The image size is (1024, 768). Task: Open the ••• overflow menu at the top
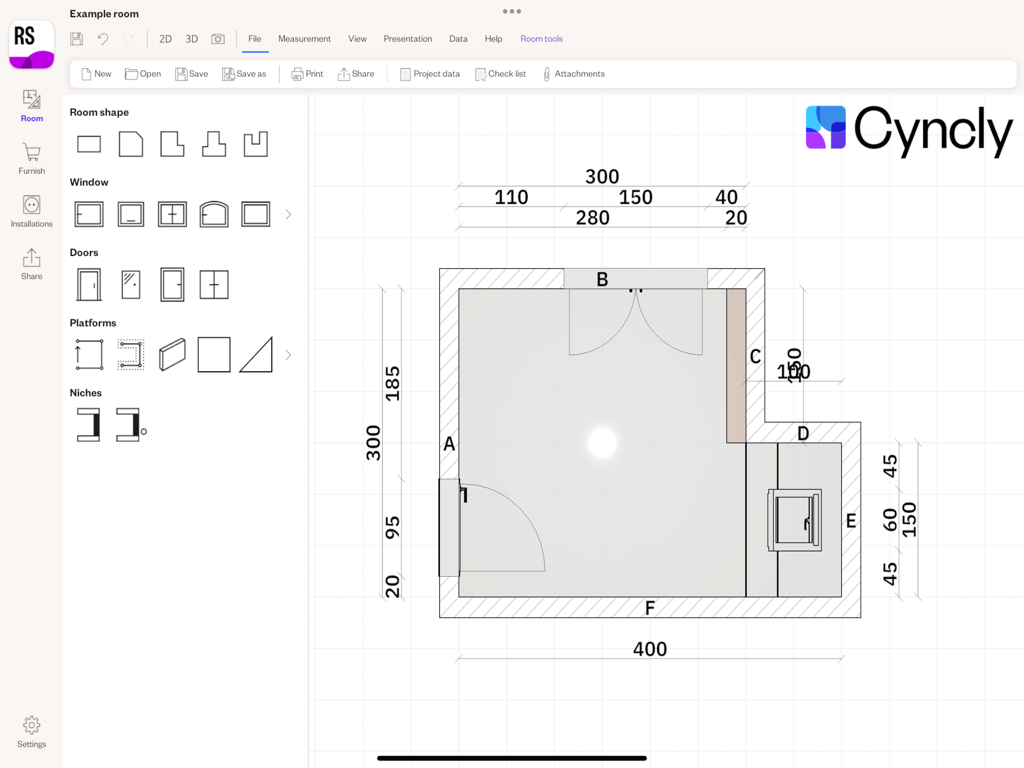[x=511, y=11]
